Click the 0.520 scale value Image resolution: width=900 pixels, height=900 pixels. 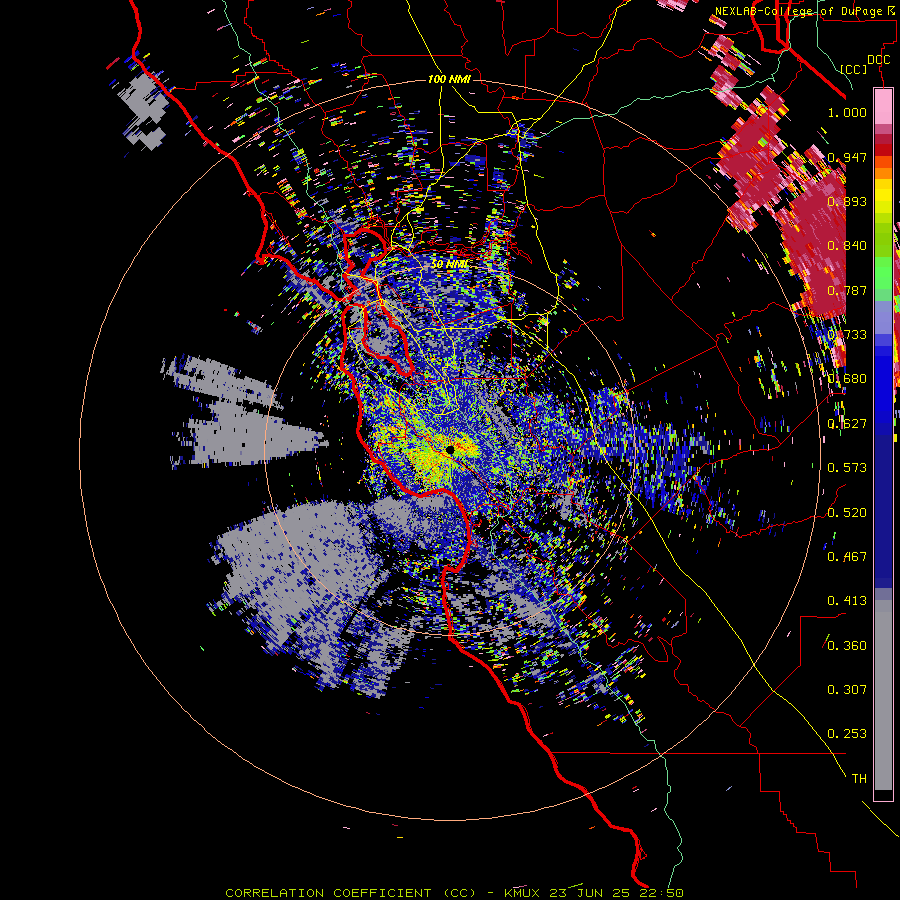pos(847,513)
